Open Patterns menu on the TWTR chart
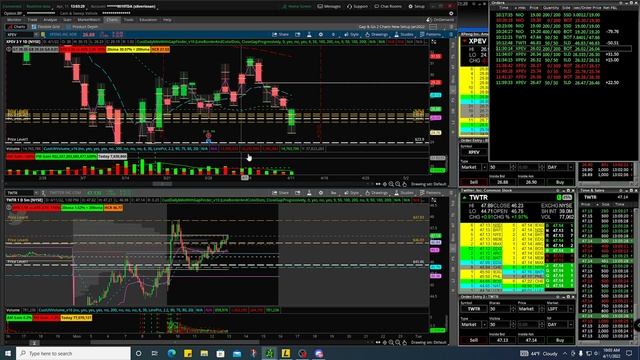The image size is (640, 360). pos(430,193)
